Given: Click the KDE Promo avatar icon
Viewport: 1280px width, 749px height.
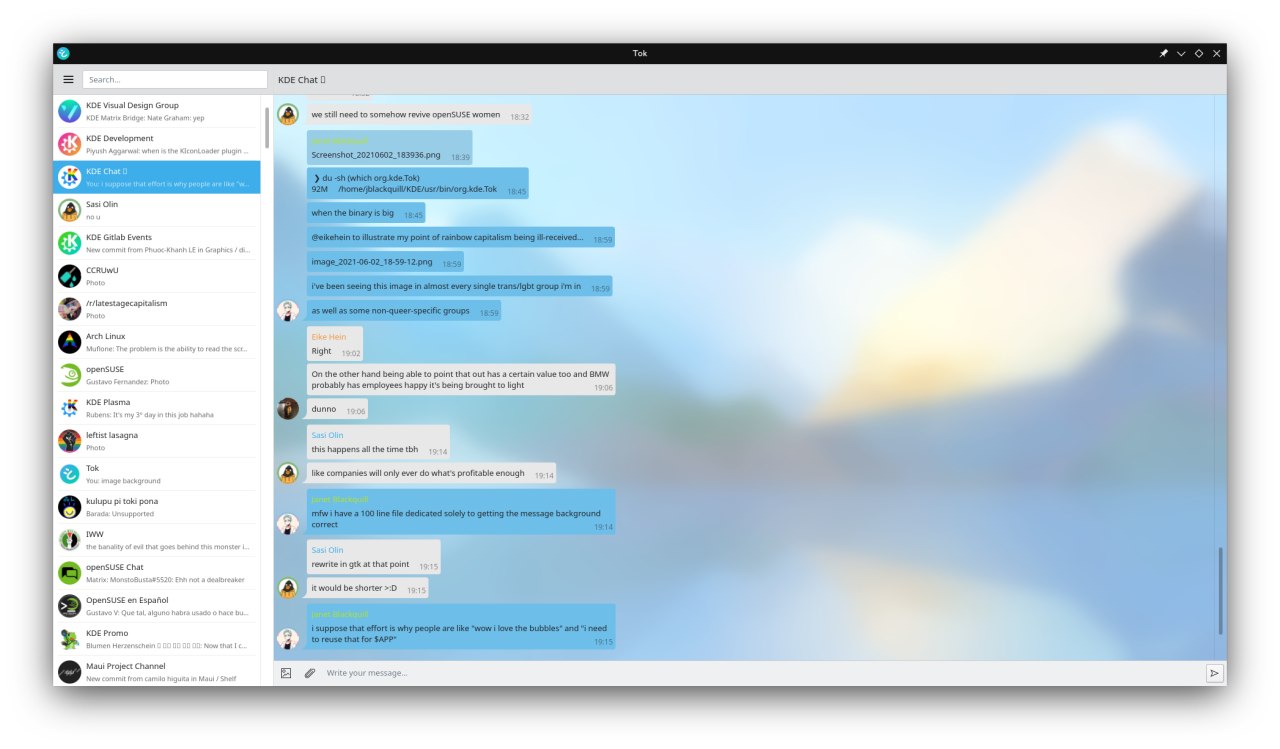Looking at the screenshot, I should [69, 639].
